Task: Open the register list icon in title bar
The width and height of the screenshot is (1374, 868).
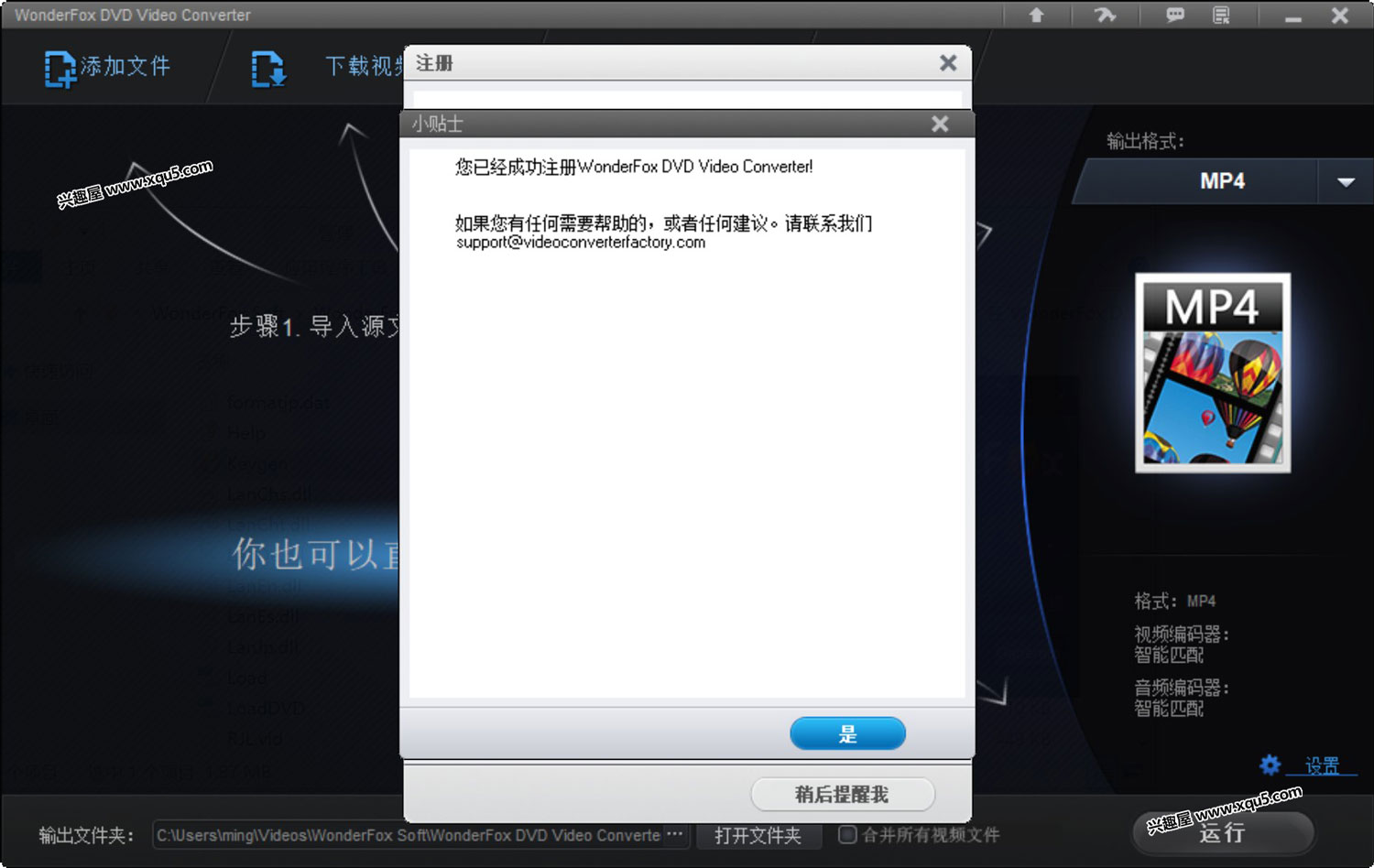Action: click(1221, 15)
